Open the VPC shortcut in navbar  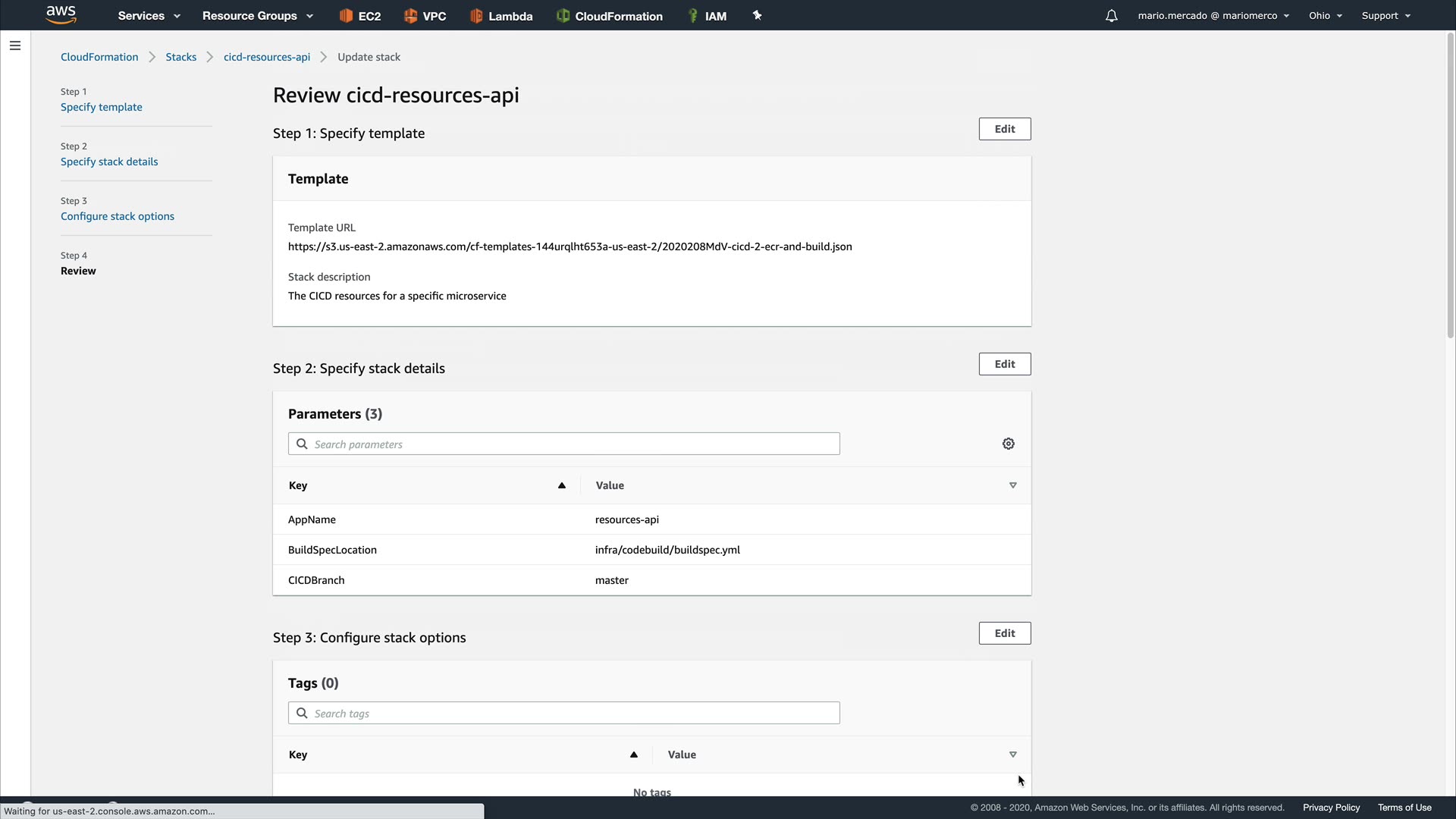click(425, 16)
